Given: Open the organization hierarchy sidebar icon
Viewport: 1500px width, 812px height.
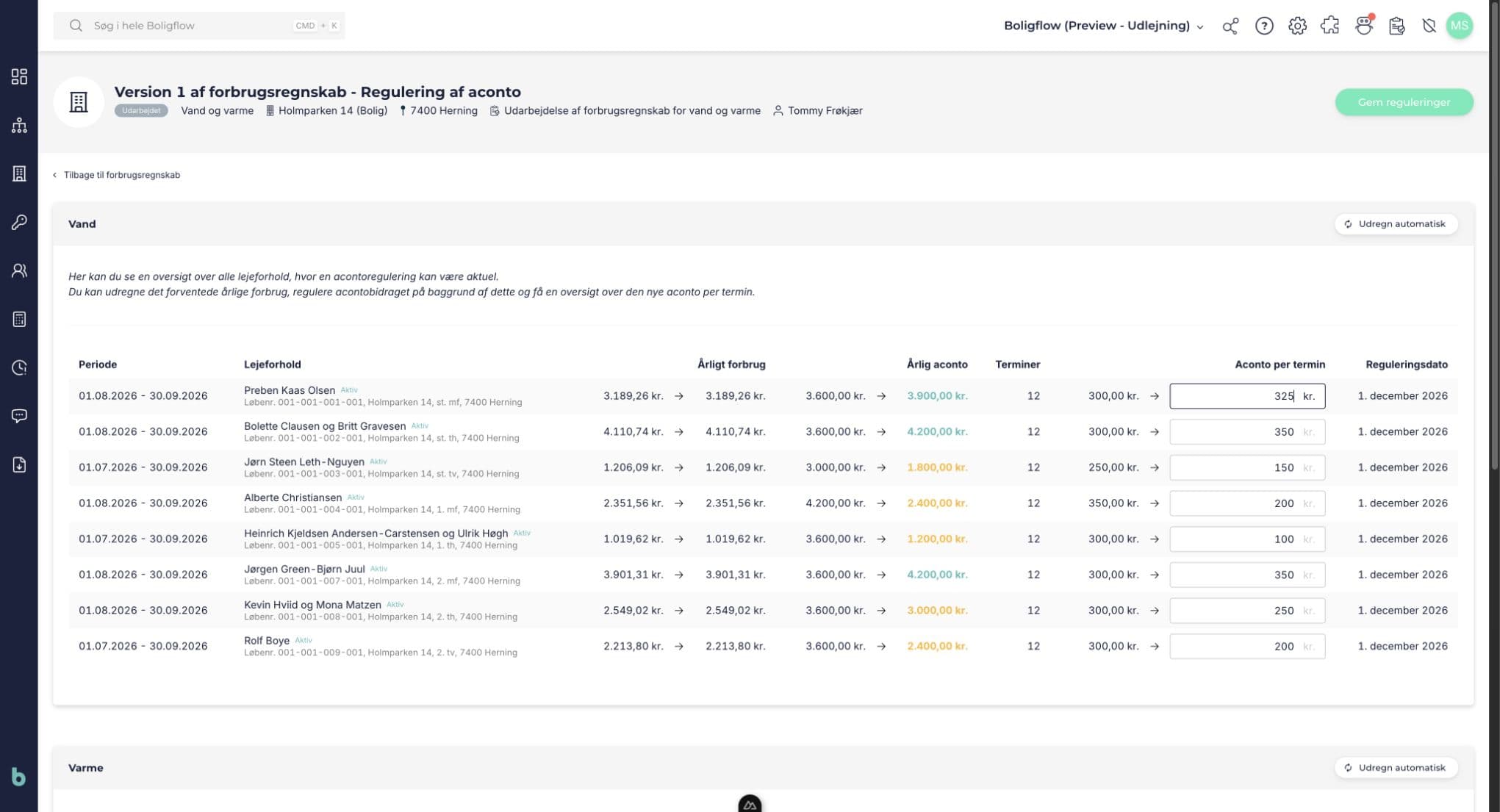Looking at the screenshot, I should (19, 125).
